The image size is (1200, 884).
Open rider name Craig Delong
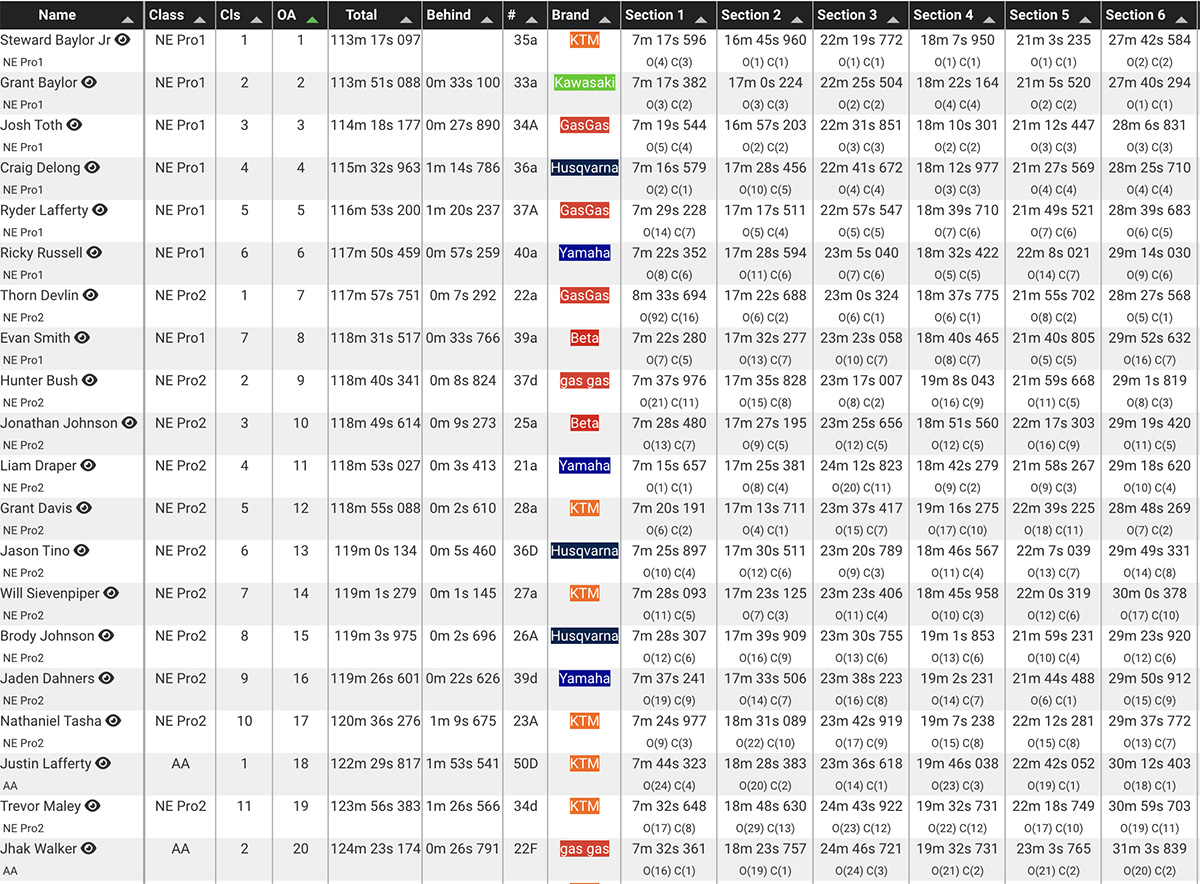40,168
